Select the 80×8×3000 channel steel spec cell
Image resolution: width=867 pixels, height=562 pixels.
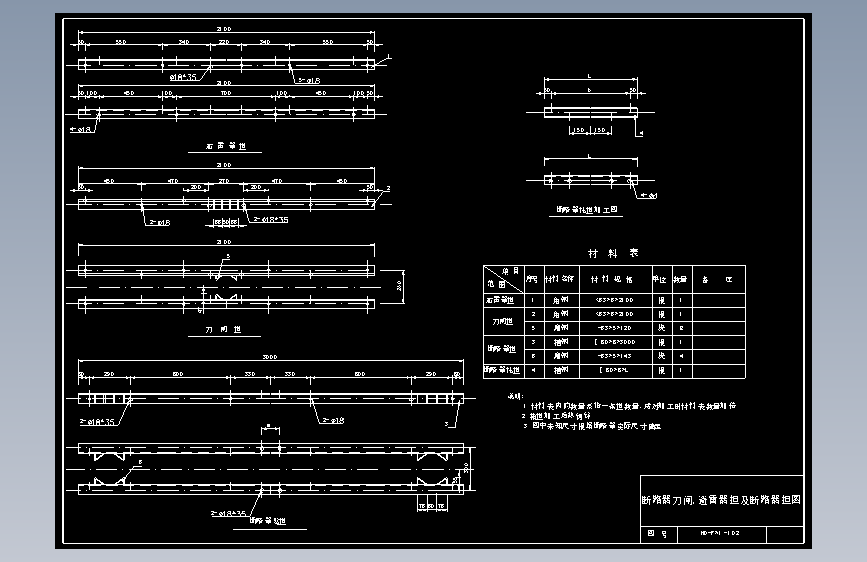pyautogui.click(x=615, y=342)
